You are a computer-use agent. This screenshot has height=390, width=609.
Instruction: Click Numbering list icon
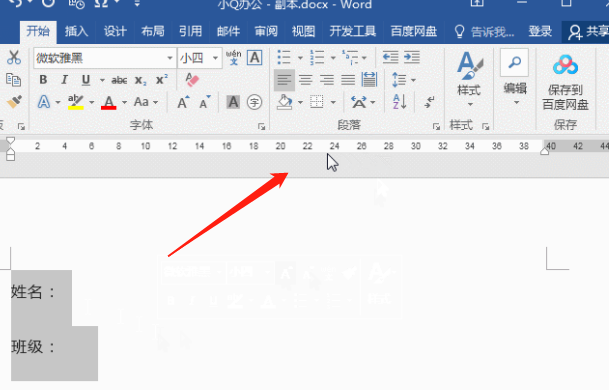tap(317, 57)
